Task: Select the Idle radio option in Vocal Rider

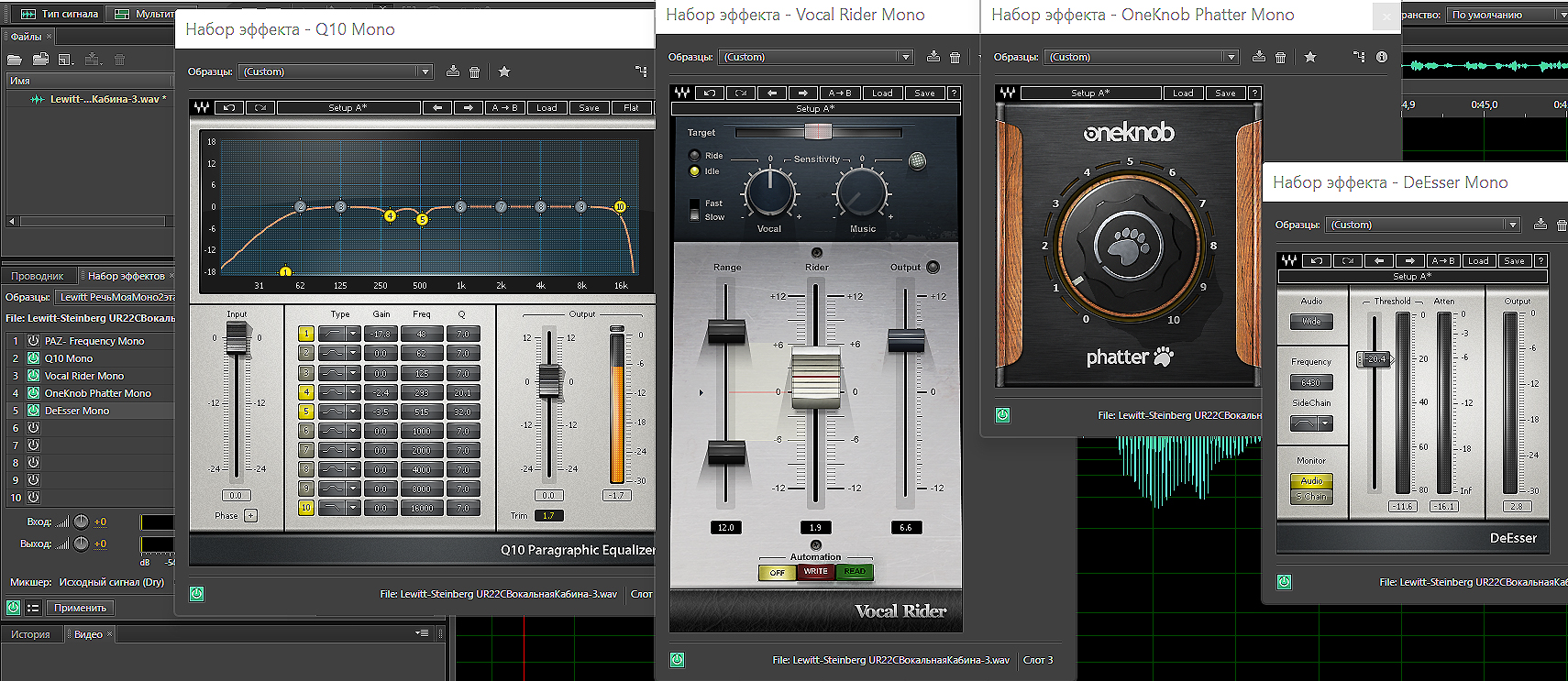Action: [694, 171]
